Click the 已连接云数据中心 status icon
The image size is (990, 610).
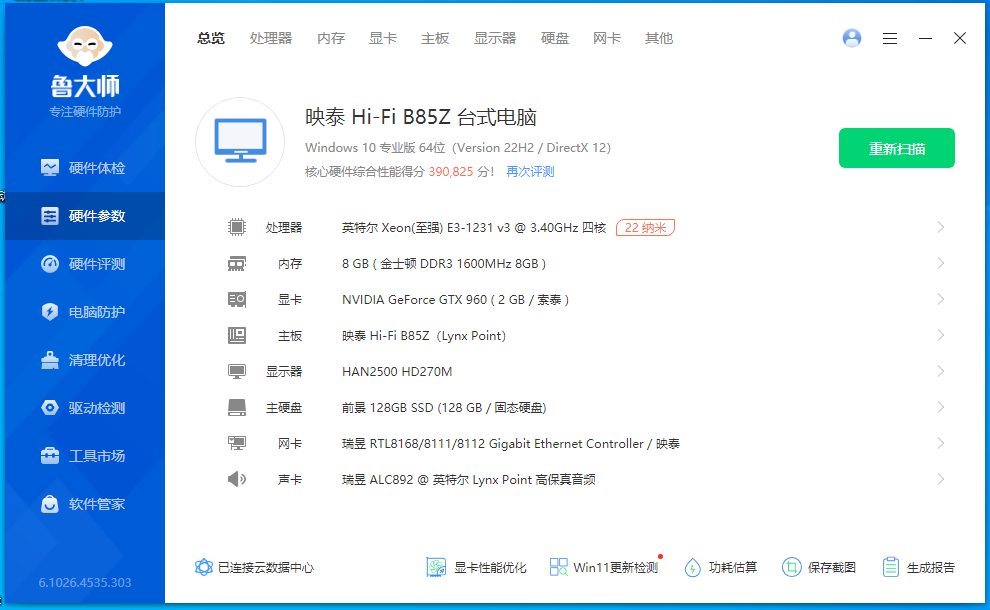[204, 567]
